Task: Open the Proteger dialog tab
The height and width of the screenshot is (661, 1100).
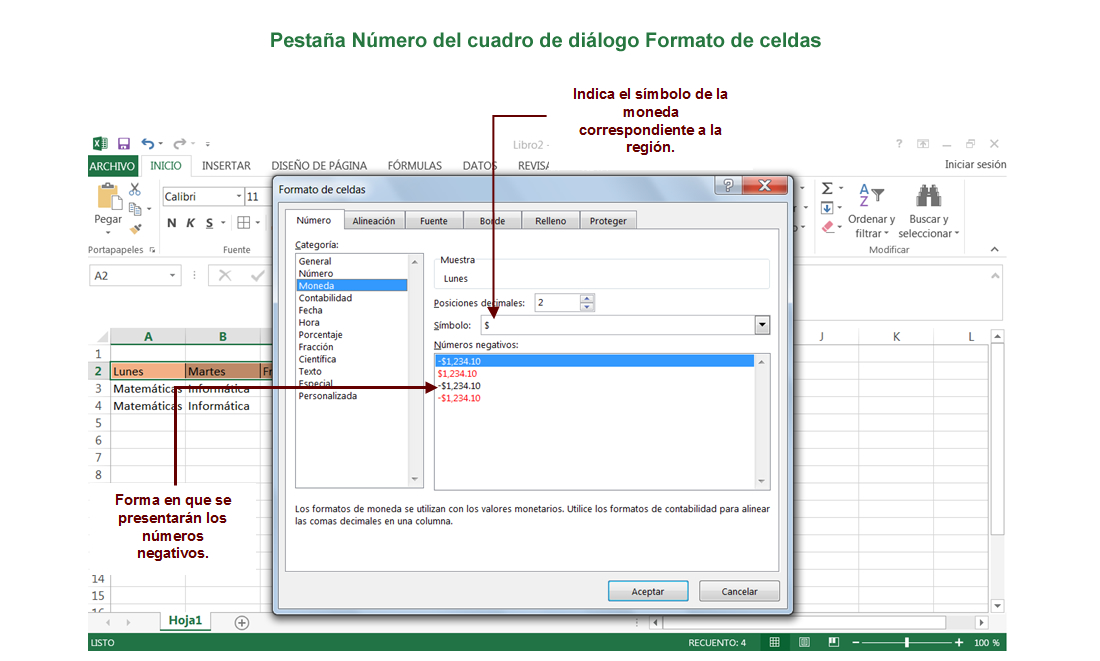Action: 608,220
